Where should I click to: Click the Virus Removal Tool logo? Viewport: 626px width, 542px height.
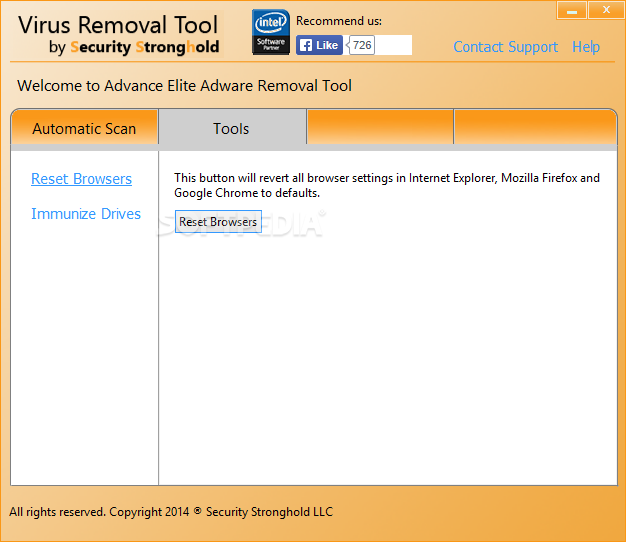pyautogui.click(x=118, y=35)
